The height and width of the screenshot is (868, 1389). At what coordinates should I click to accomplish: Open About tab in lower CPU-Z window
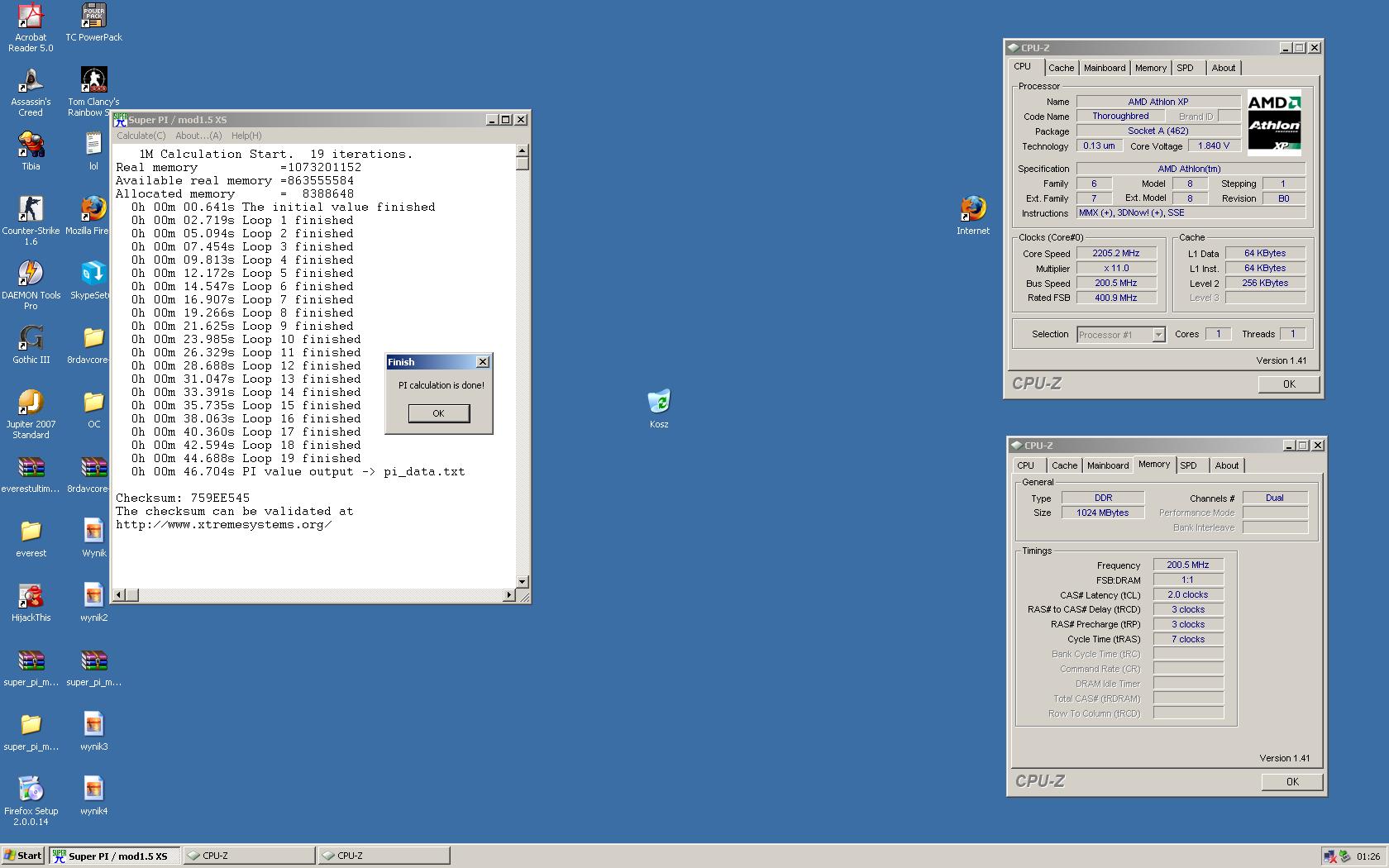[1227, 465]
